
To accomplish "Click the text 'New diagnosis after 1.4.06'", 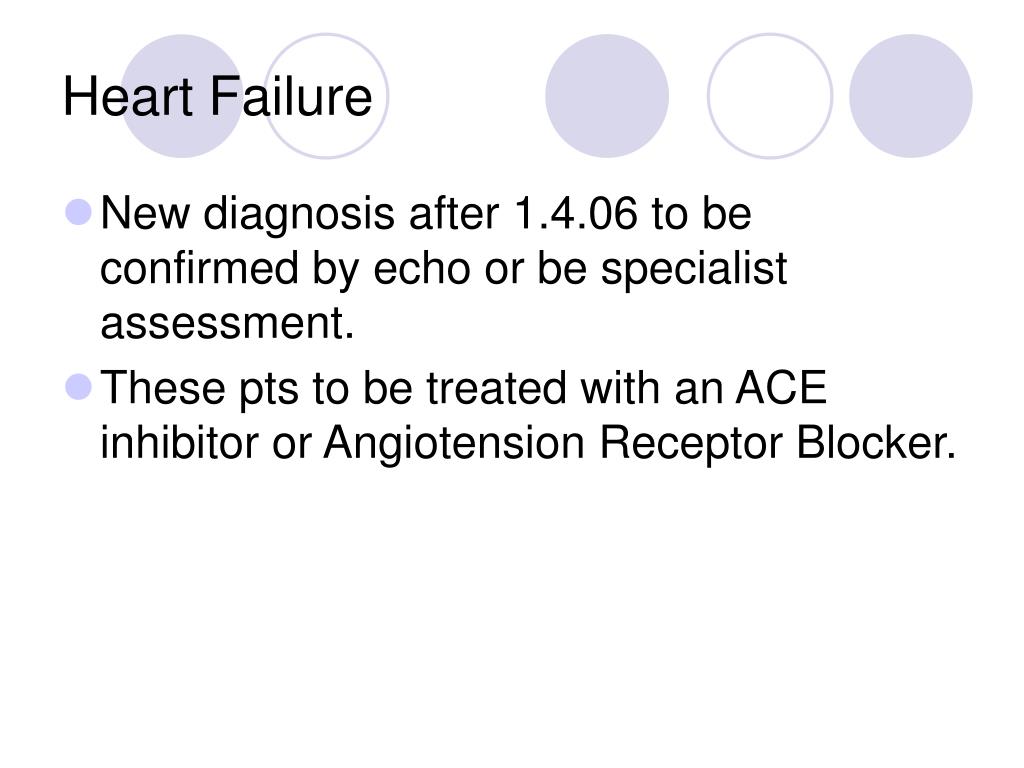I will click(369, 214).
